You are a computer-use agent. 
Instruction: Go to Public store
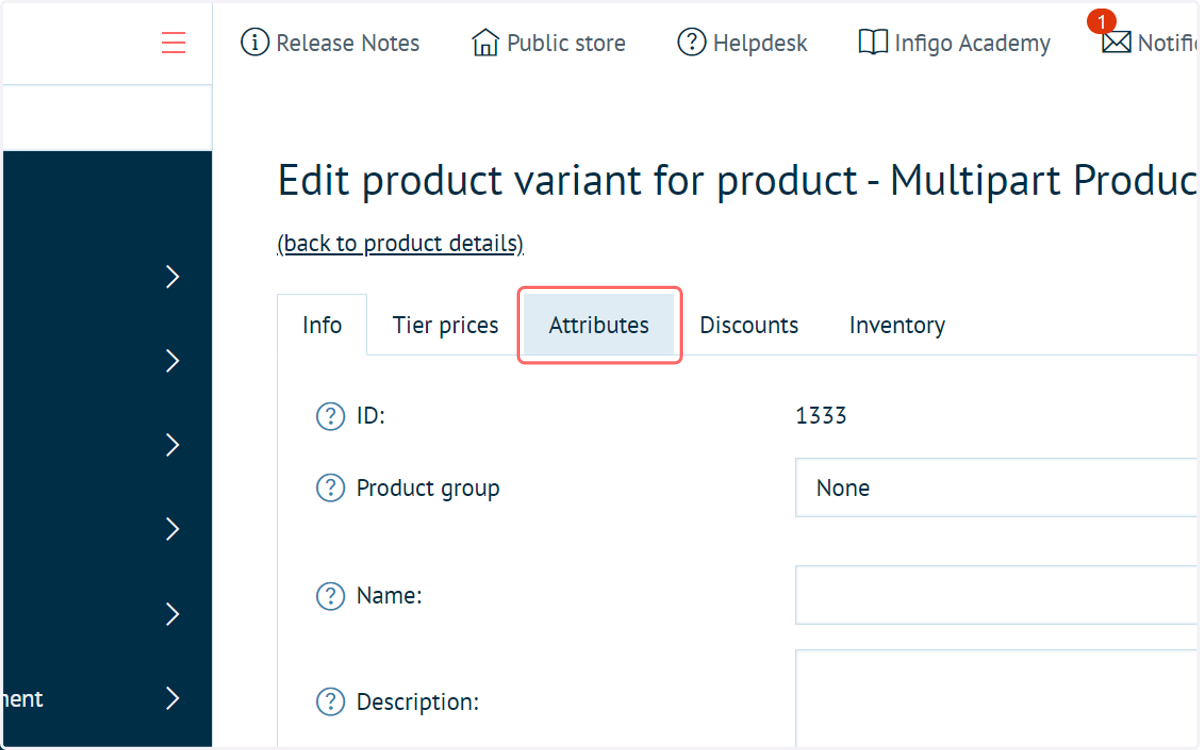coord(566,43)
